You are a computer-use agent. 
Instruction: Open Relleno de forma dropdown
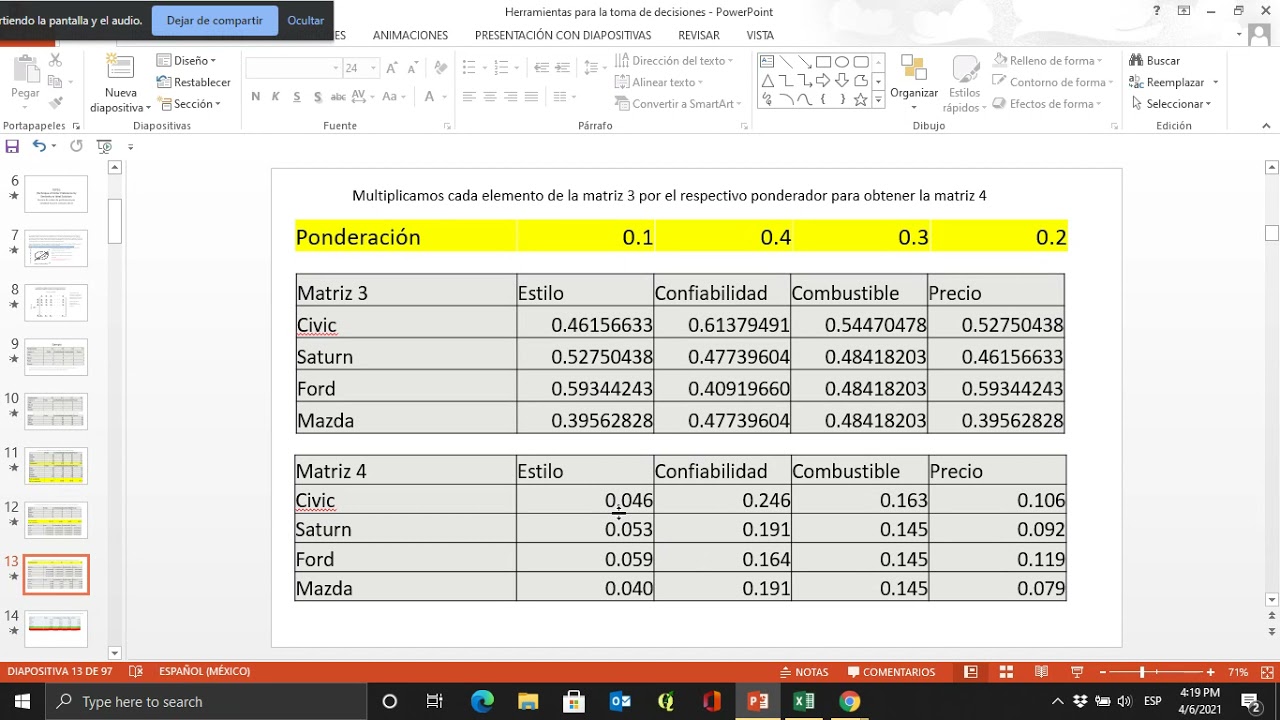point(1052,61)
